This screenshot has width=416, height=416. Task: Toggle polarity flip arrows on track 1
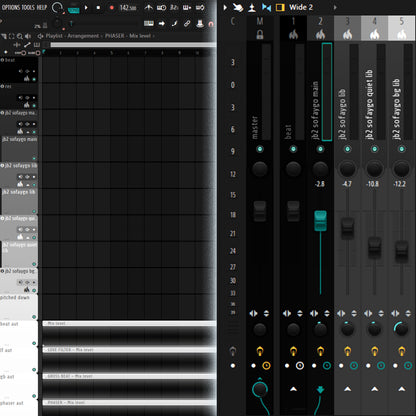[x=300, y=313]
